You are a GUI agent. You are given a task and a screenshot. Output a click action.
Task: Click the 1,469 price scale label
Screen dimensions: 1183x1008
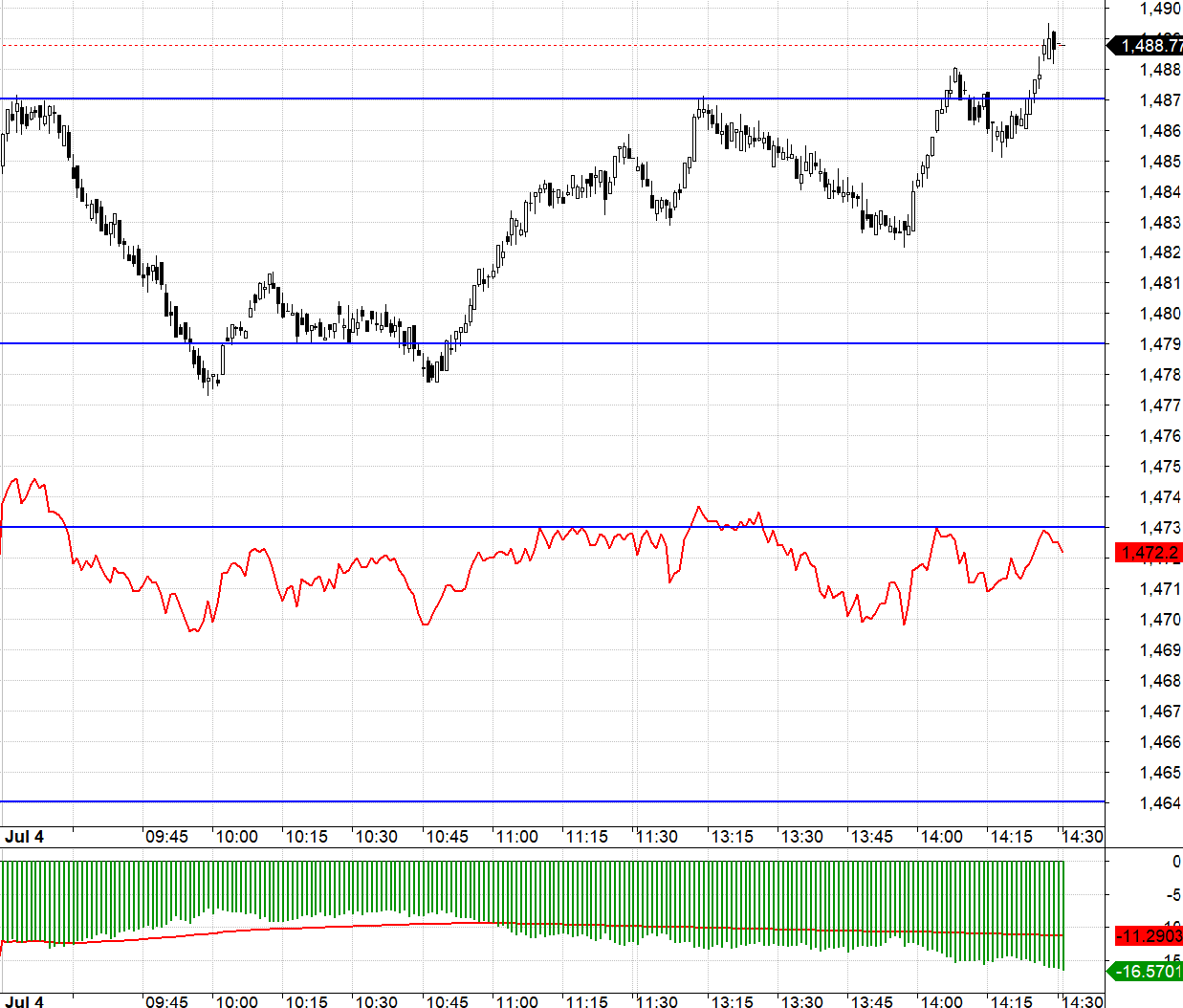pos(1160,650)
